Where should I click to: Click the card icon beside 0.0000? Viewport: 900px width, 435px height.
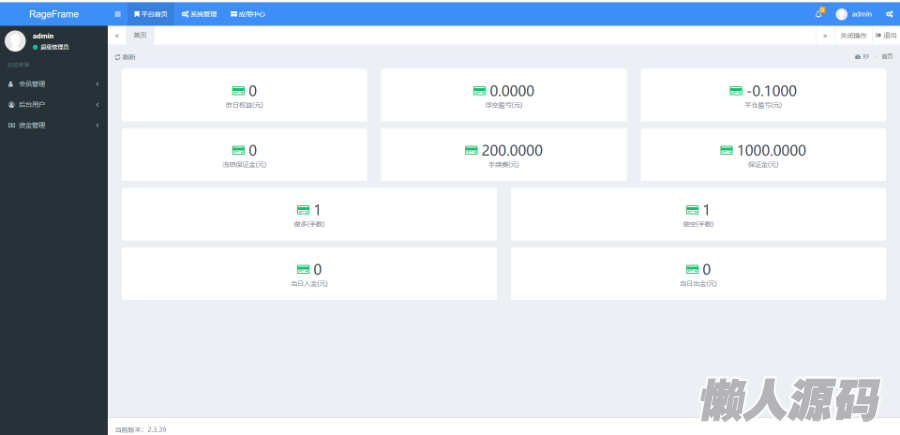click(x=479, y=91)
